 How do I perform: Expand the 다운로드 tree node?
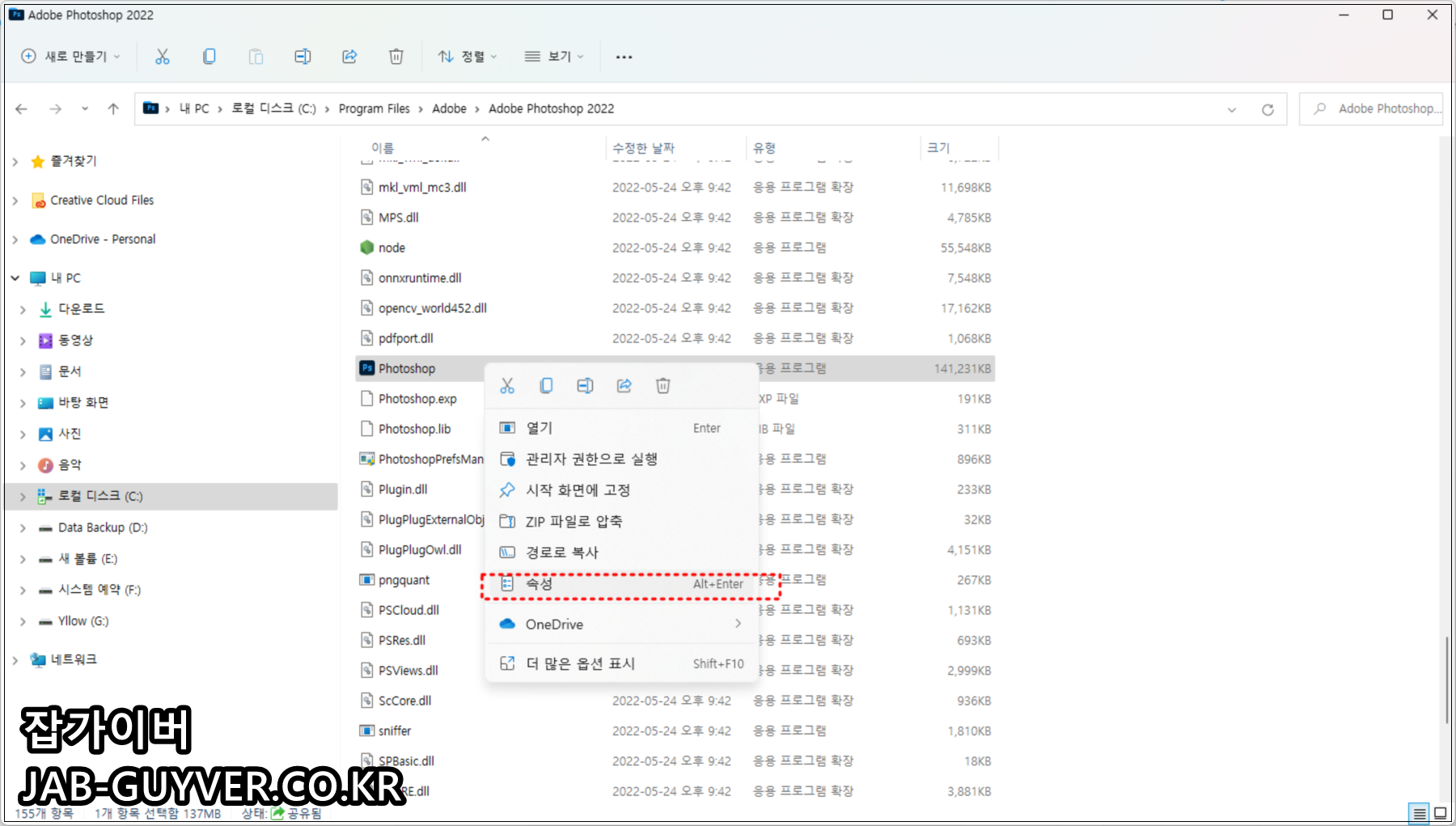coord(23,309)
